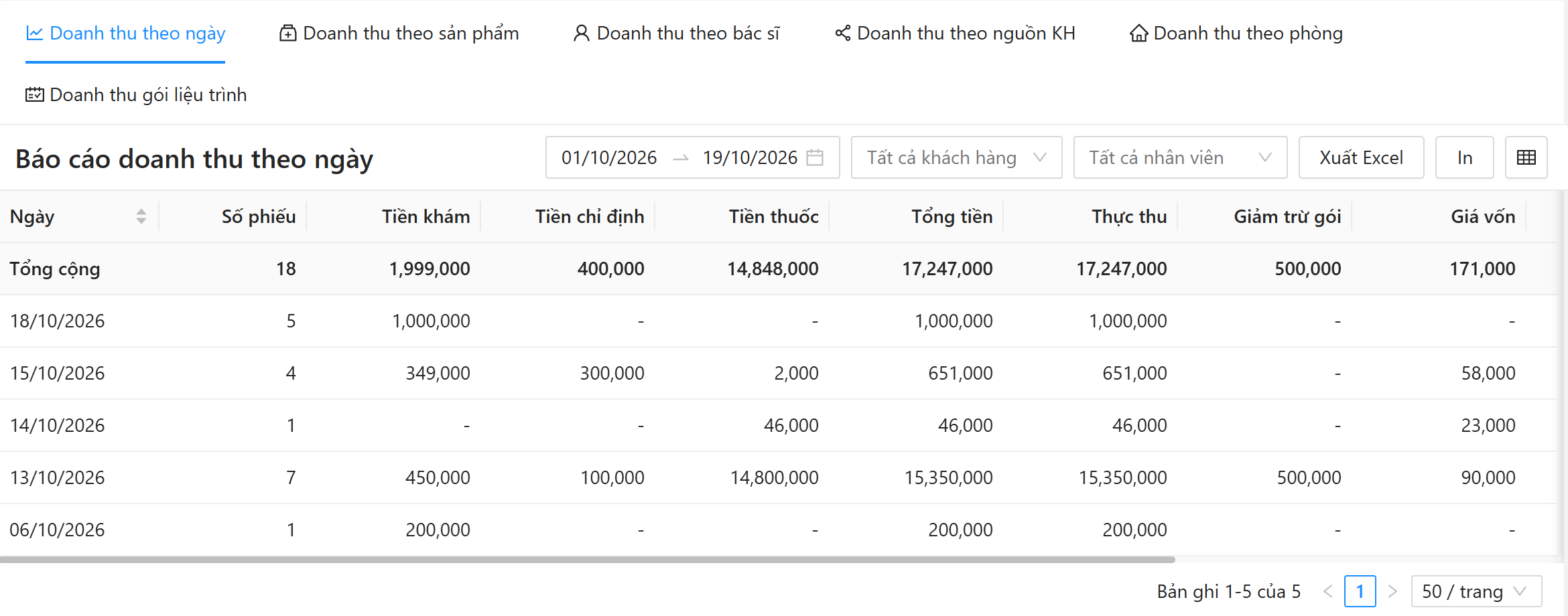
Task: Switch to Doanh thu theo nguồn KH tab
Action: pyautogui.click(x=955, y=33)
